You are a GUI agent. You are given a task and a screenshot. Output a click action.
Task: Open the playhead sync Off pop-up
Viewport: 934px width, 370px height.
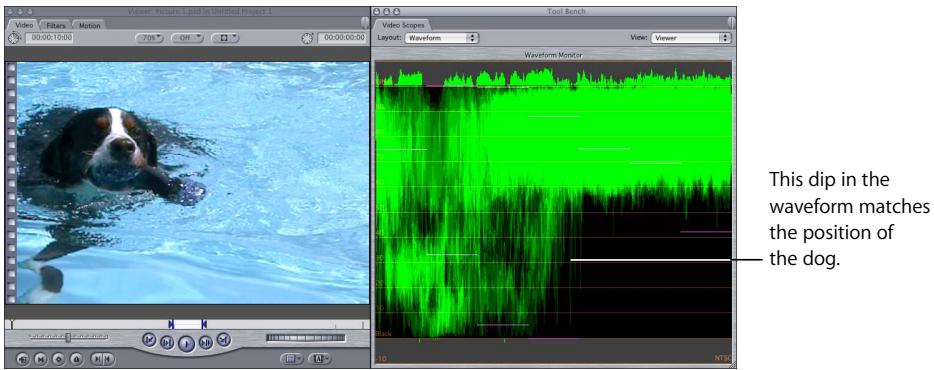187,38
